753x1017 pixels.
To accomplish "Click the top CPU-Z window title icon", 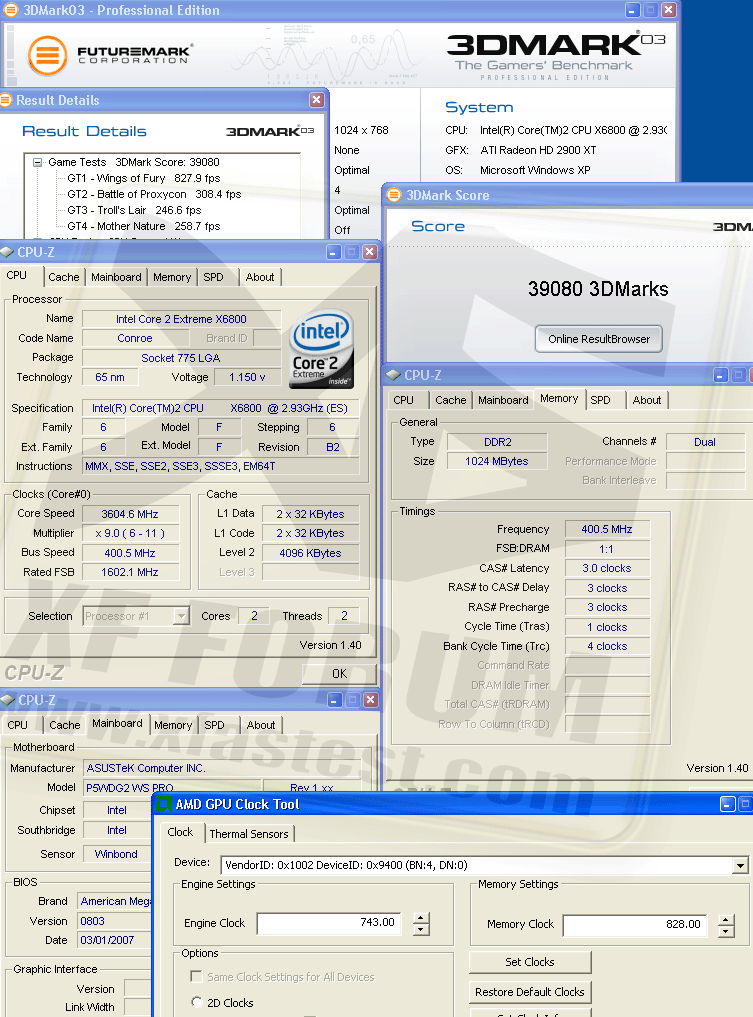I will pos(8,252).
